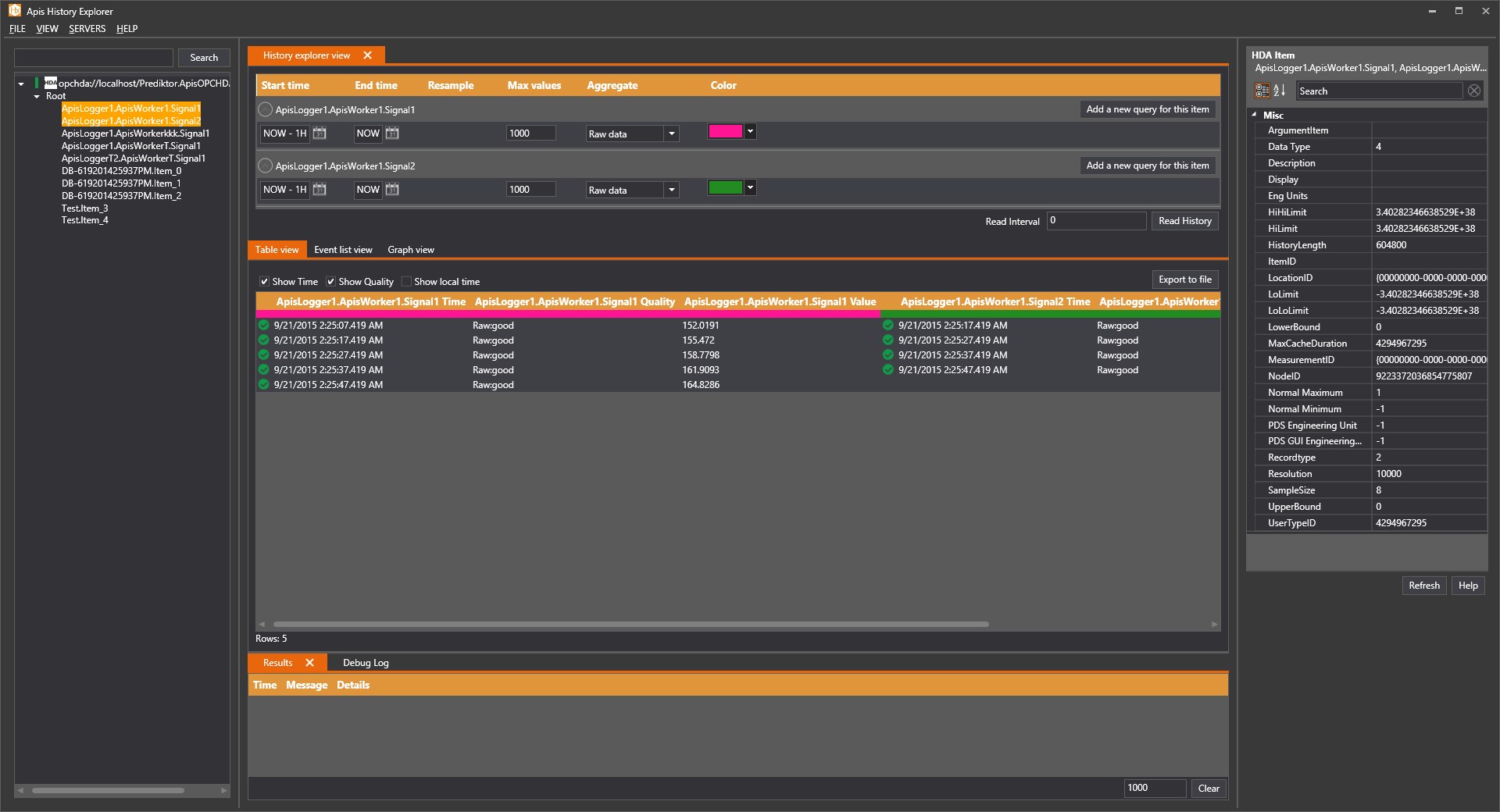Close the History explorer view tab

[x=367, y=55]
